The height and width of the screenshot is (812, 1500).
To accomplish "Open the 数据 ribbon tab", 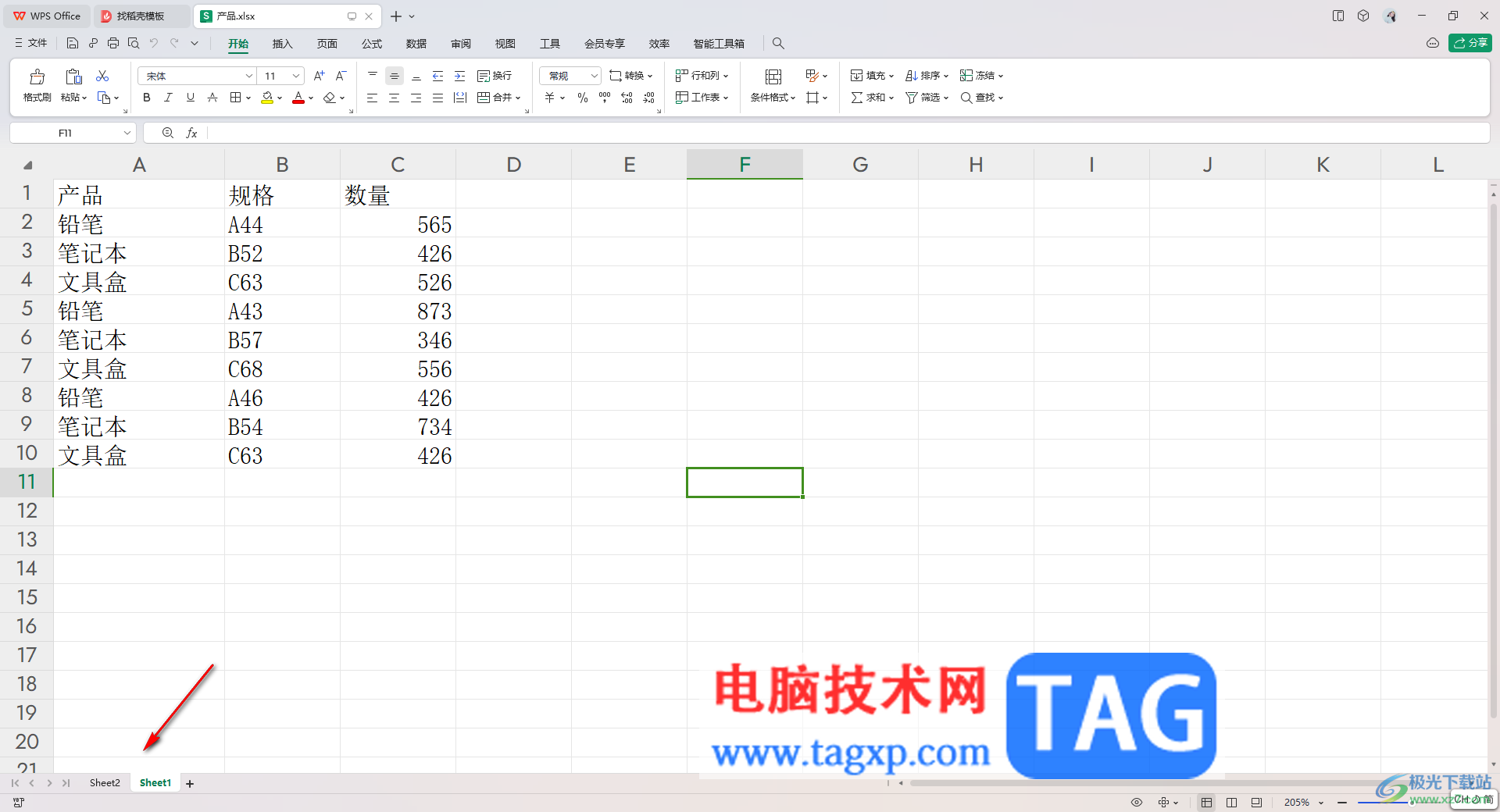I will [416, 44].
